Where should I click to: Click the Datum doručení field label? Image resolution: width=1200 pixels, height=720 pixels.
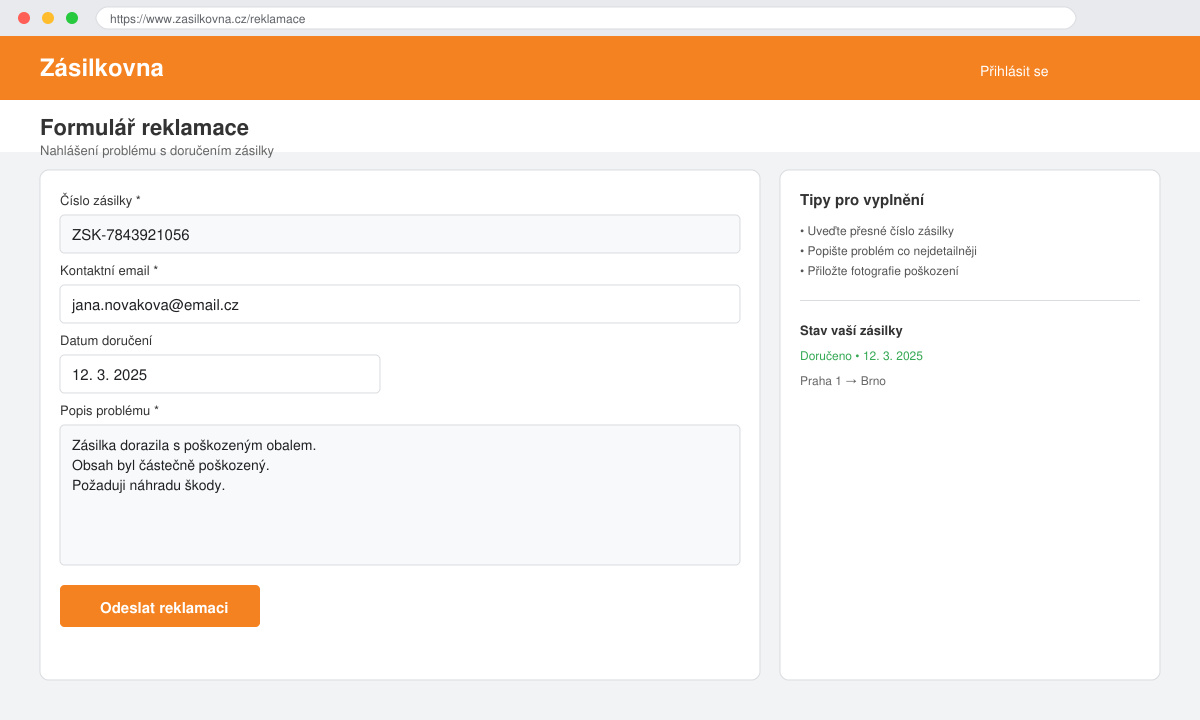click(106, 341)
